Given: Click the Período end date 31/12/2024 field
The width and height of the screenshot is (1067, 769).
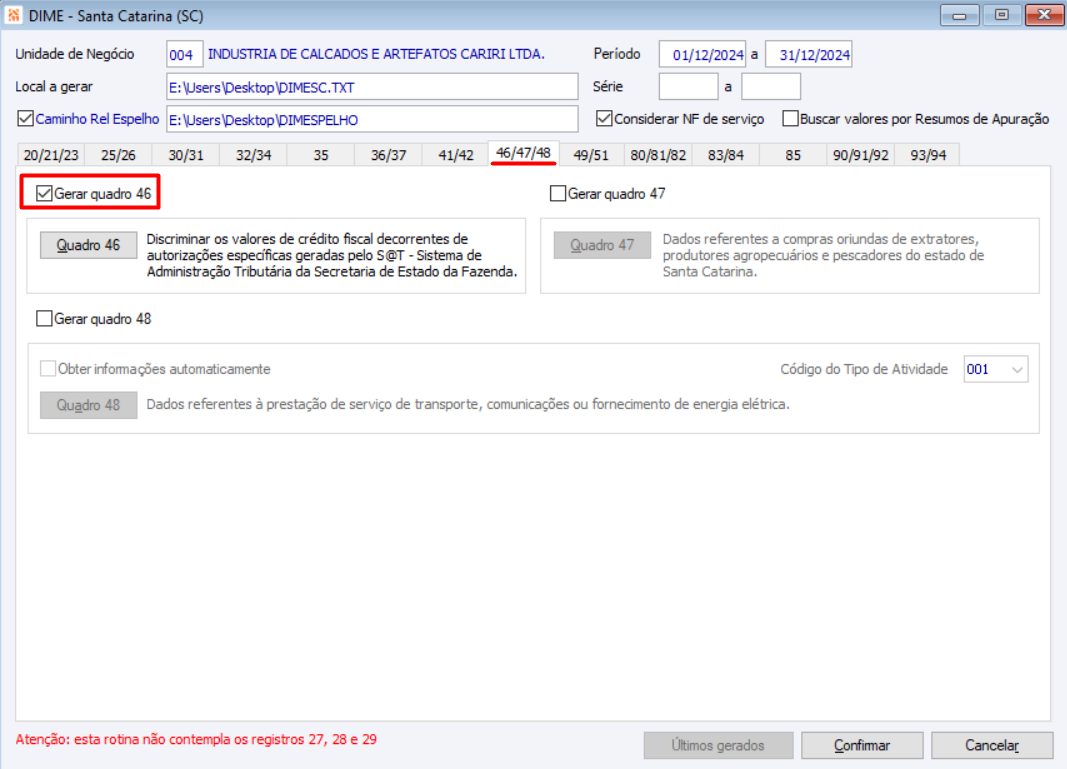Looking at the screenshot, I should click(x=808, y=54).
